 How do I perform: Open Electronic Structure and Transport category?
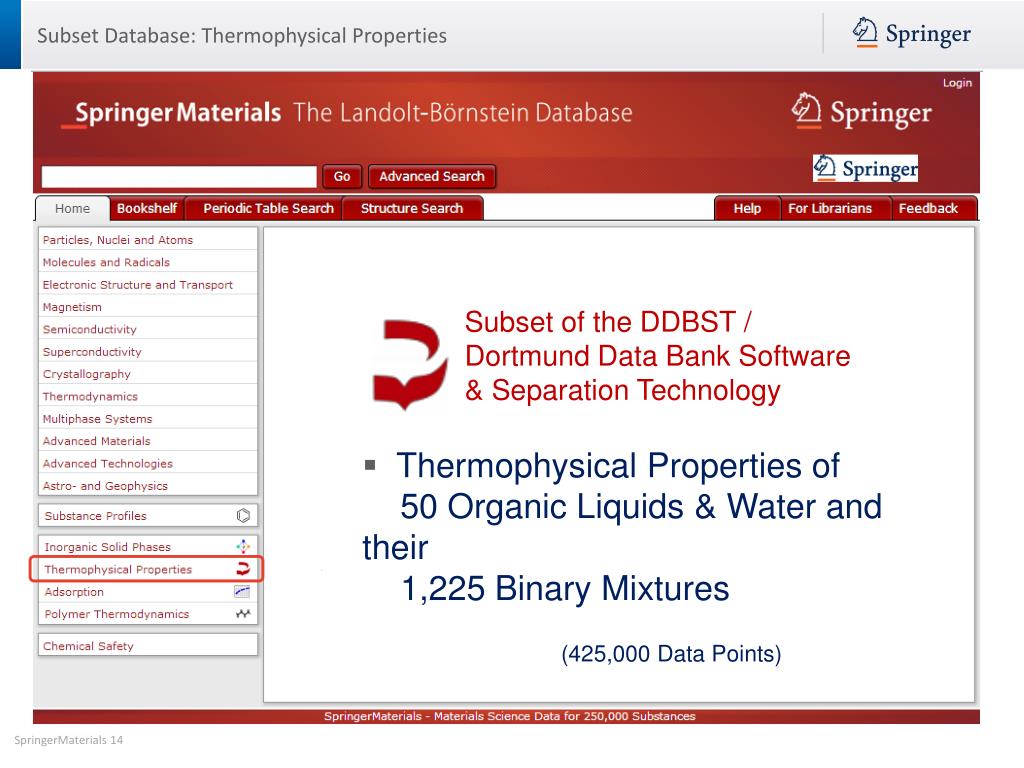(x=148, y=285)
